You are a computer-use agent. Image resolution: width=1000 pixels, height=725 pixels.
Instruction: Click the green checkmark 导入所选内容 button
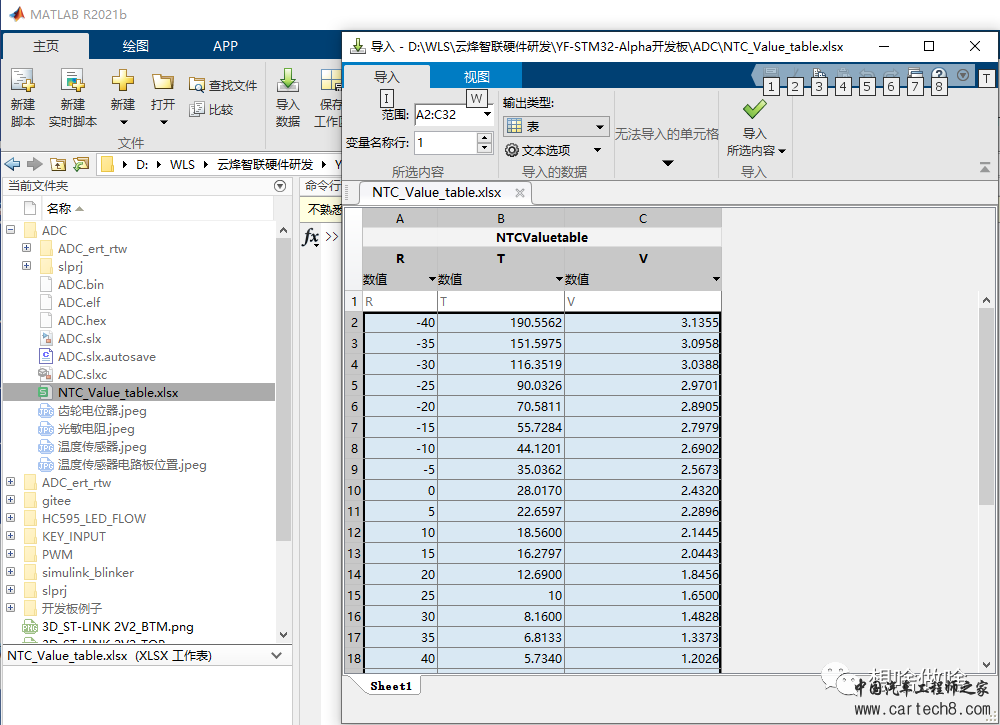coord(754,109)
